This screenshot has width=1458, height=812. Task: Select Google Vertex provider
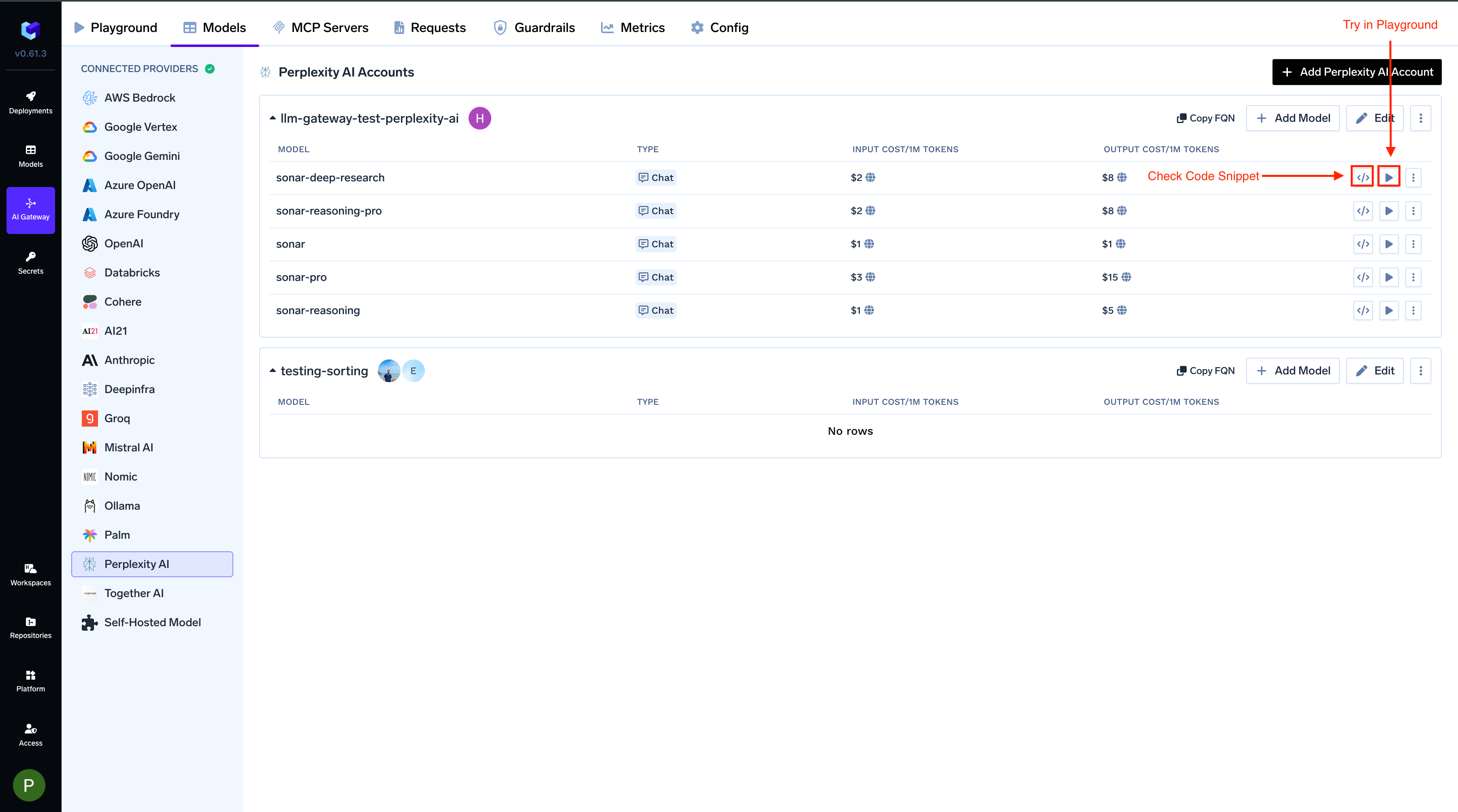click(x=152, y=127)
